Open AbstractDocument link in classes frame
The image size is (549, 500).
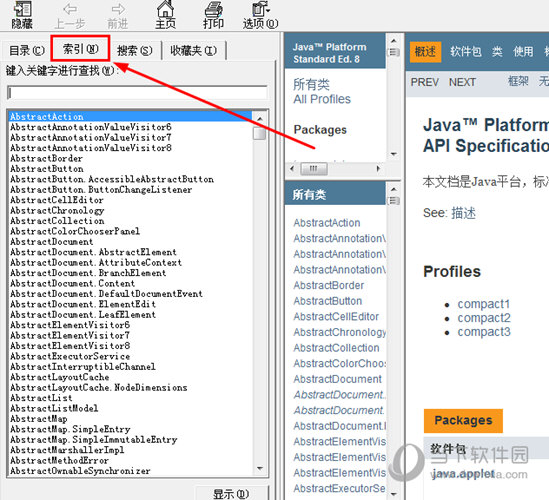point(338,379)
